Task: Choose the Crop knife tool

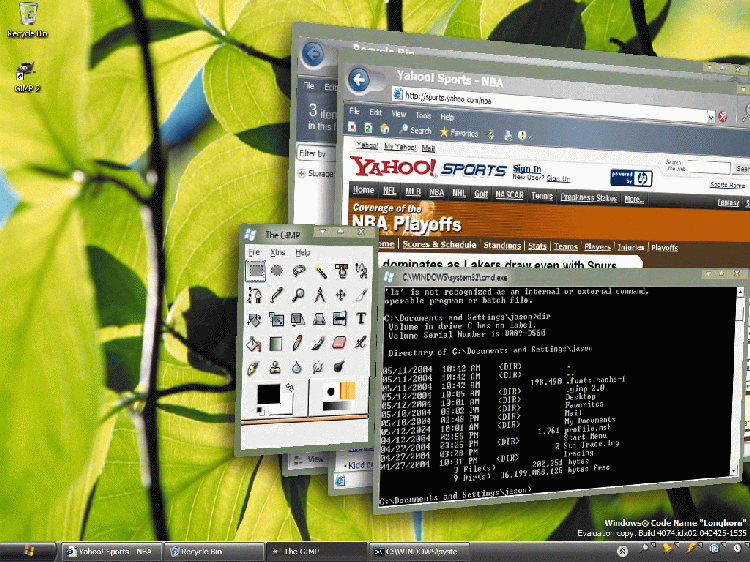Action: (x=362, y=295)
